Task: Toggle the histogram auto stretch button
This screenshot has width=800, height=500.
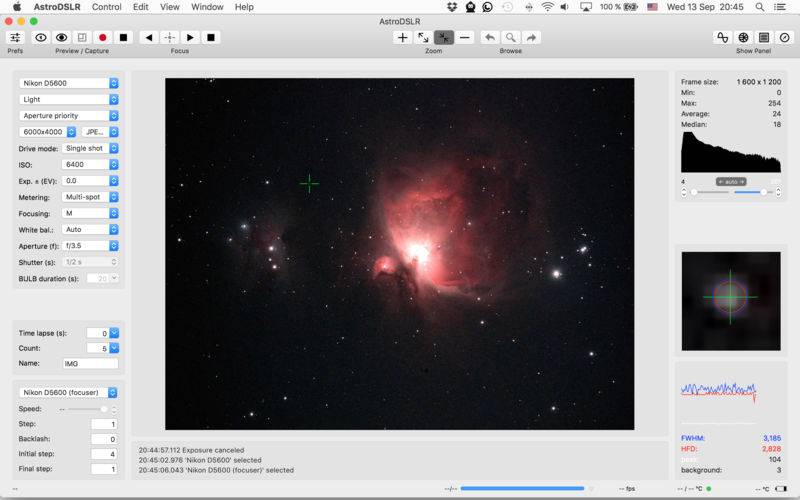Action: [x=731, y=181]
